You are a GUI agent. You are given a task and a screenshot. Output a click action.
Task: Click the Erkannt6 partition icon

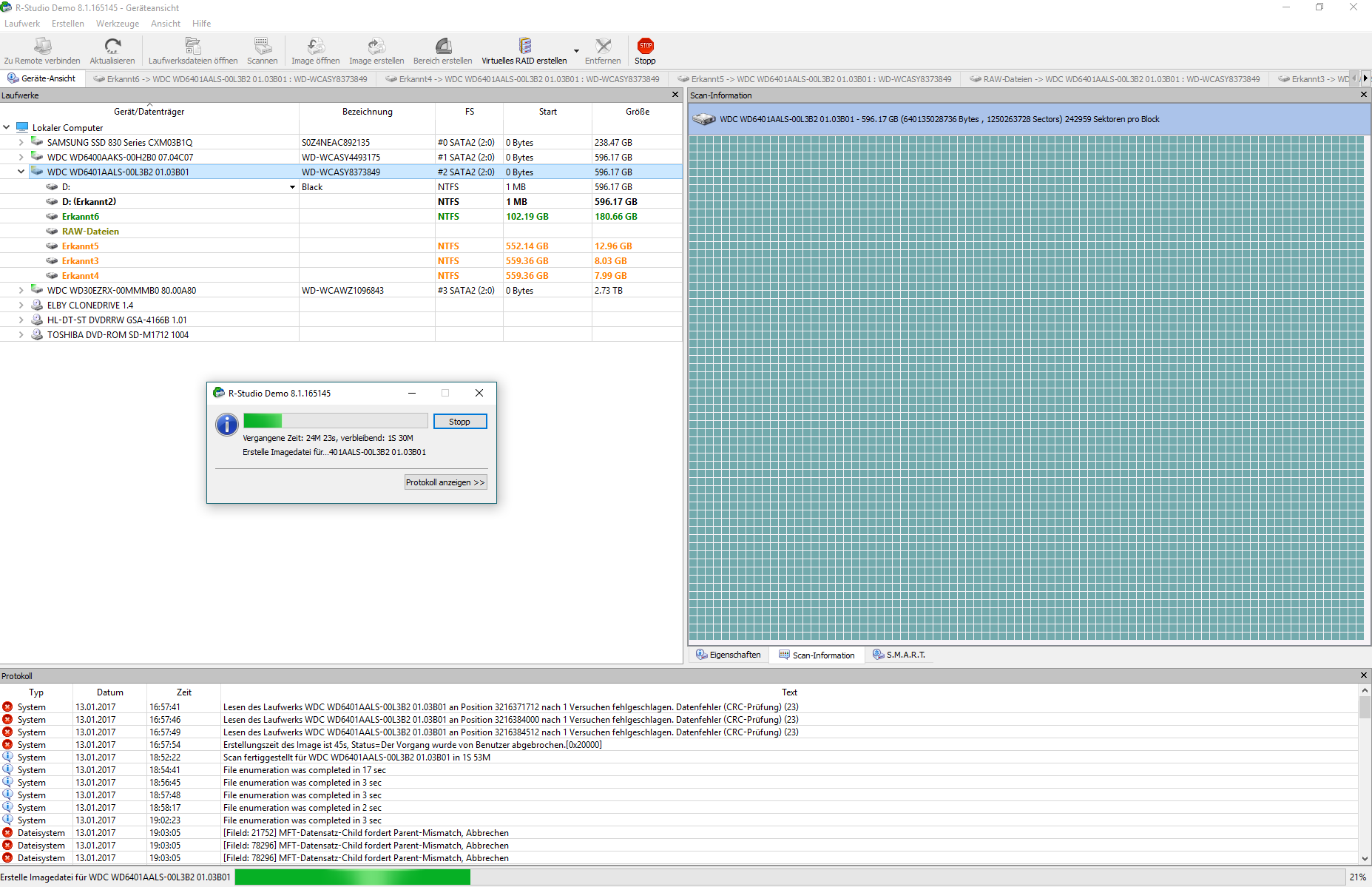pos(52,216)
